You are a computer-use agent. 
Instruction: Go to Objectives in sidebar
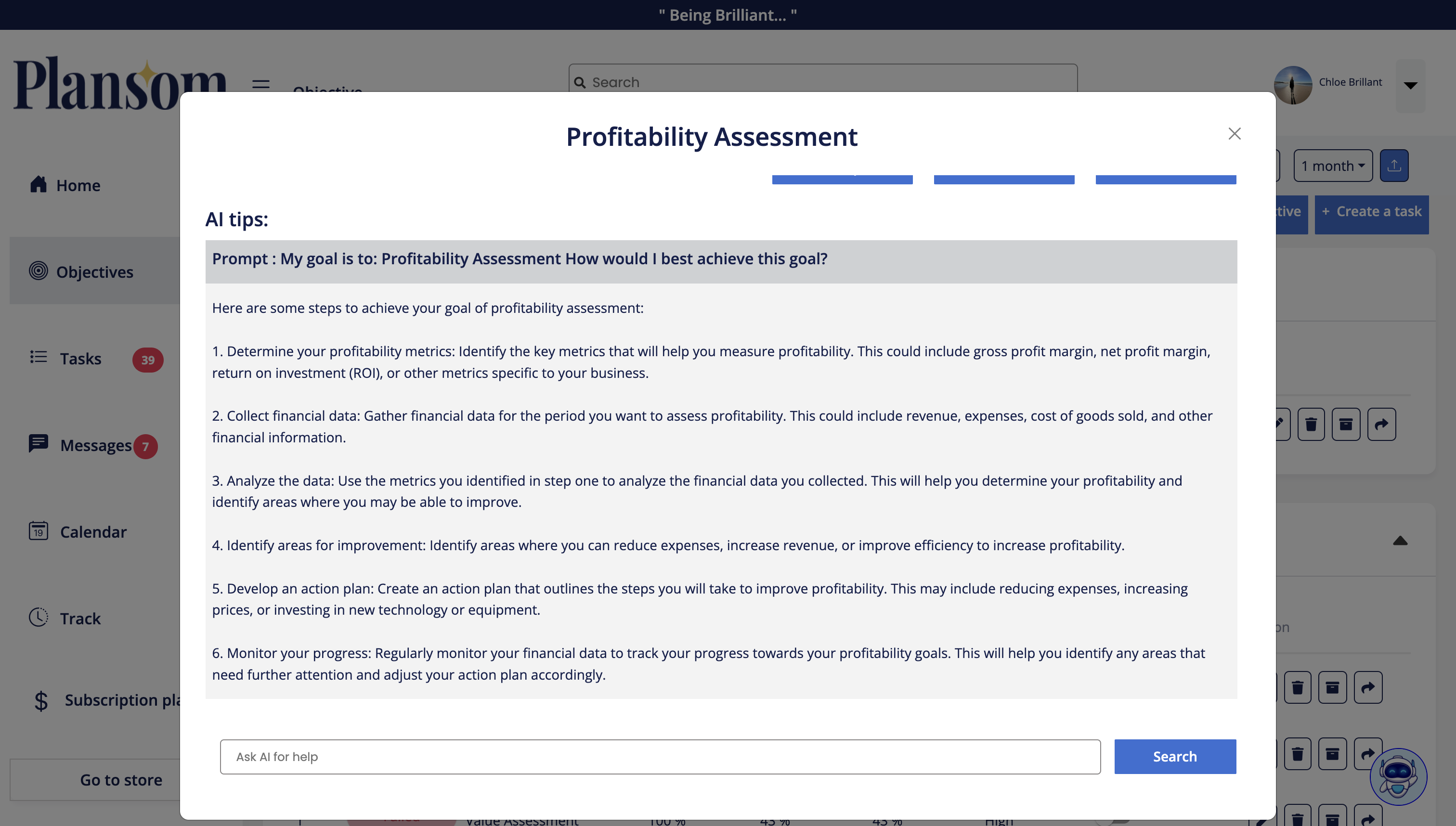click(x=94, y=272)
